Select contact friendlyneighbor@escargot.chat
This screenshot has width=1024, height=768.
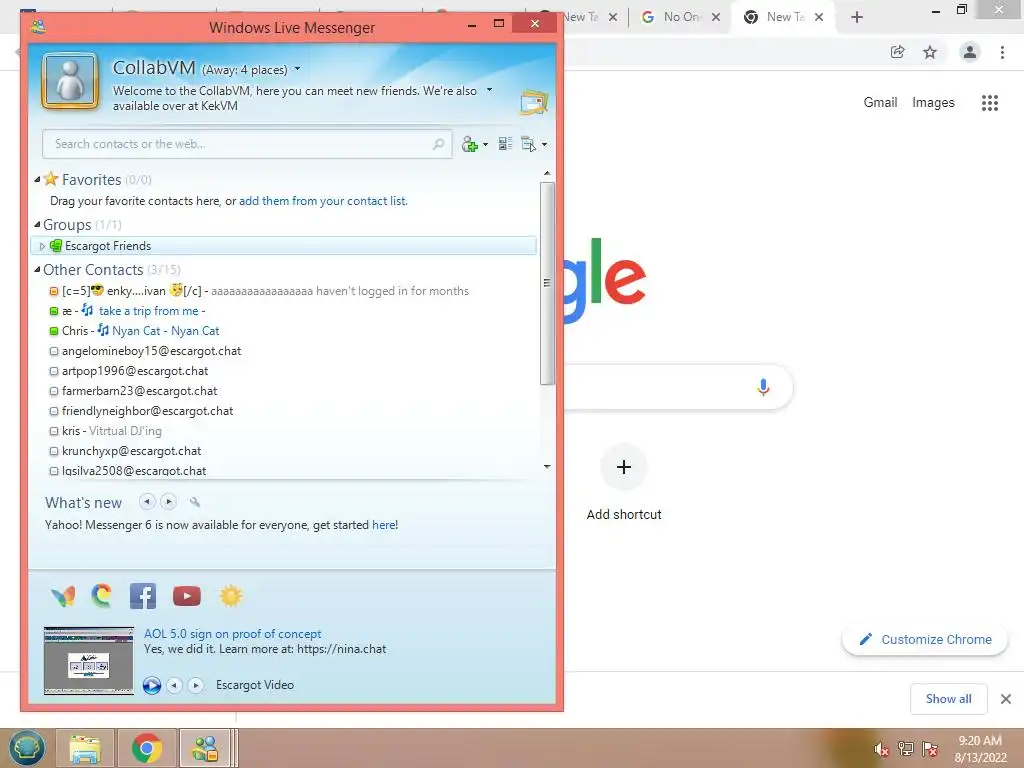147,411
